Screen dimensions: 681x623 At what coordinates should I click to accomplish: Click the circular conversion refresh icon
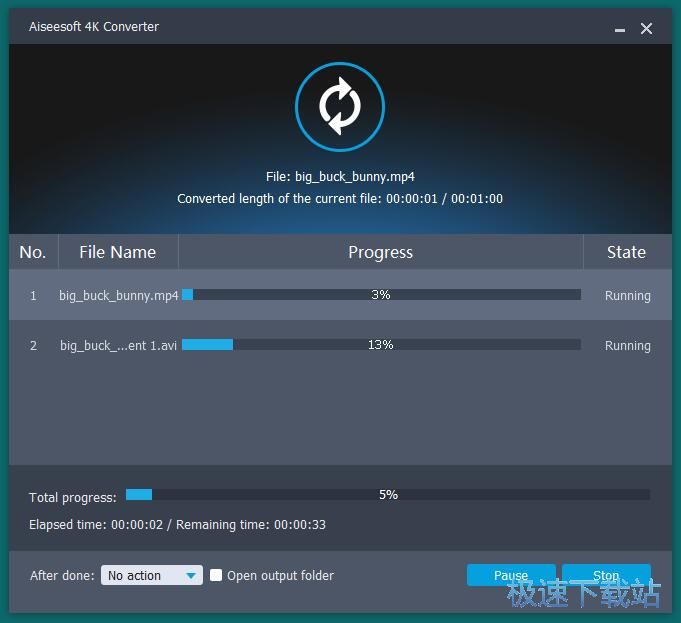340,107
